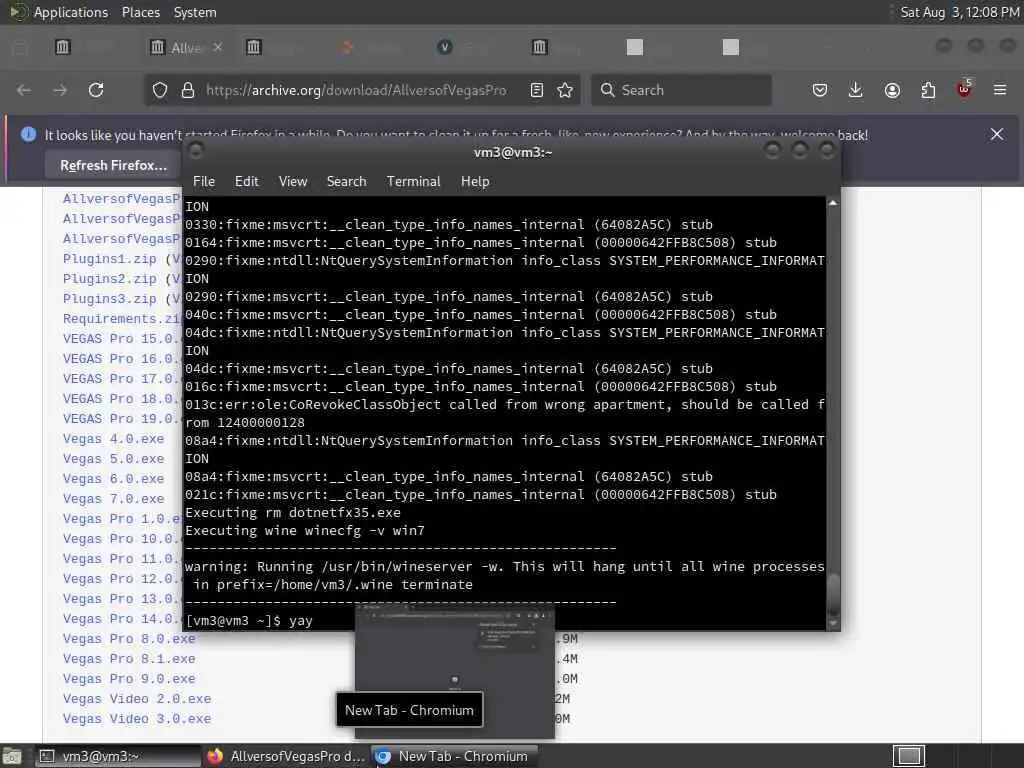The width and height of the screenshot is (1024, 768).
Task: Open Vegas Pro 9.0.exe link
Action: (x=129, y=679)
